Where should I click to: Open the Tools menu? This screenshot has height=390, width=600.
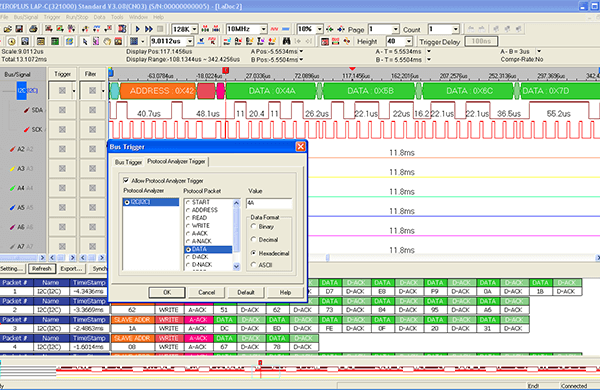coord(117,17)
